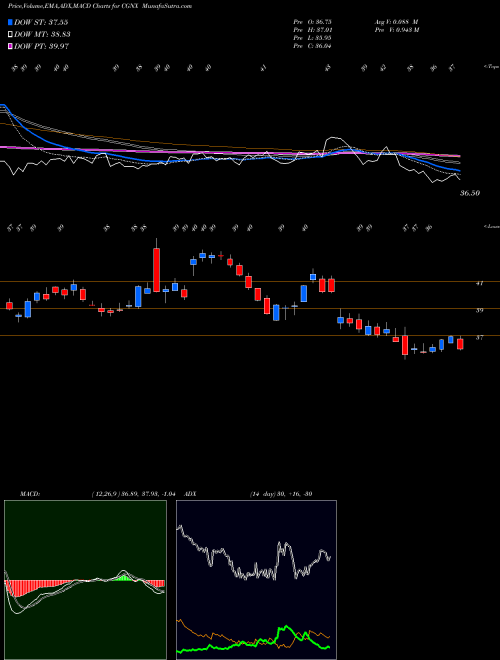
Task: Click the magenta DOW PT legend swatch
Action: (x=10, y=46)
